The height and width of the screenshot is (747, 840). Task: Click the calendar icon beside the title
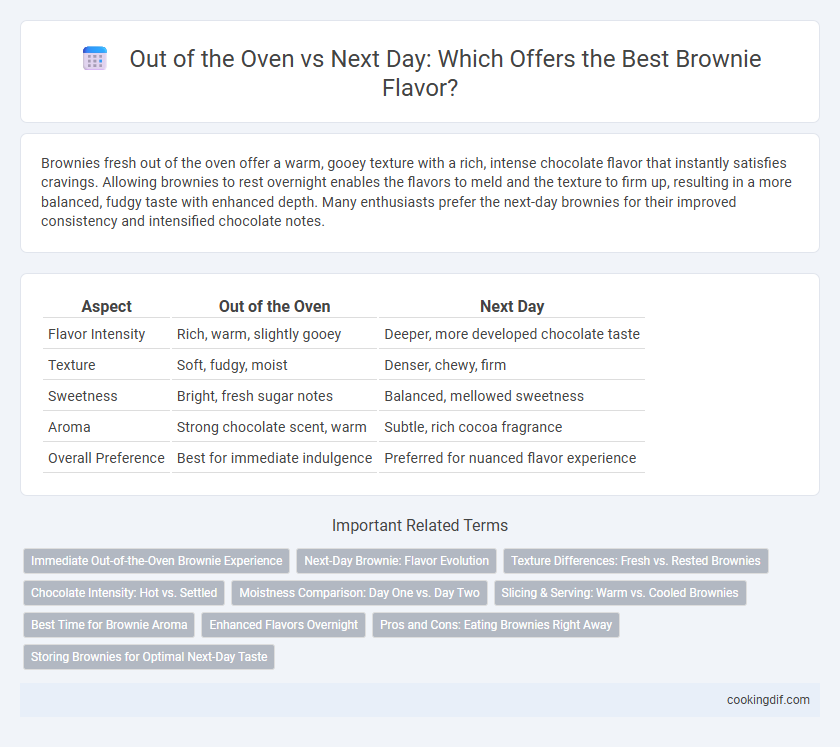click(x=95, y=58)
